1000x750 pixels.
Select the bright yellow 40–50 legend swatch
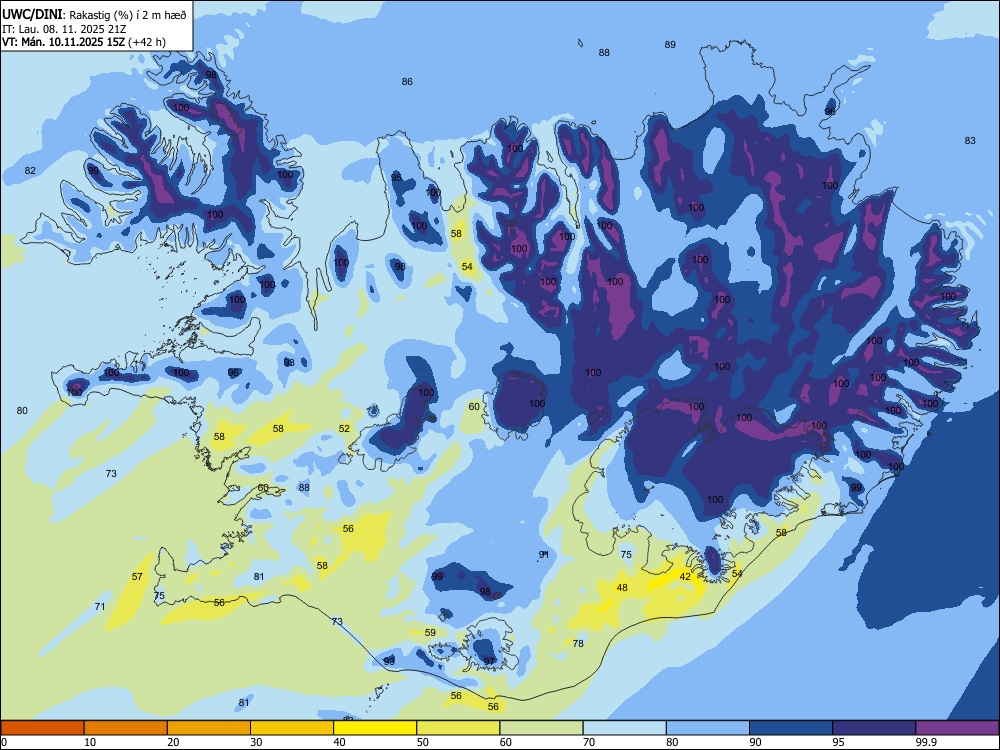[x=375, y=728]
